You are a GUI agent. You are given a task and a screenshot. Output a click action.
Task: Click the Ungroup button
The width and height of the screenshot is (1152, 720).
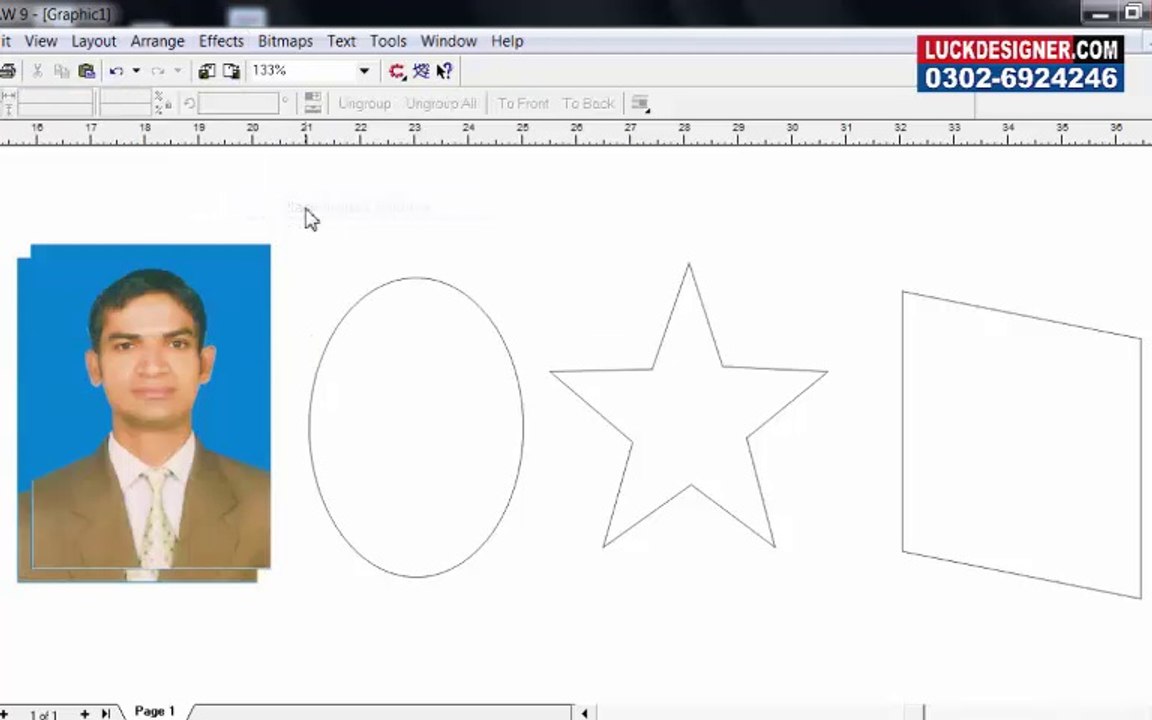click(x=364, y=104)
